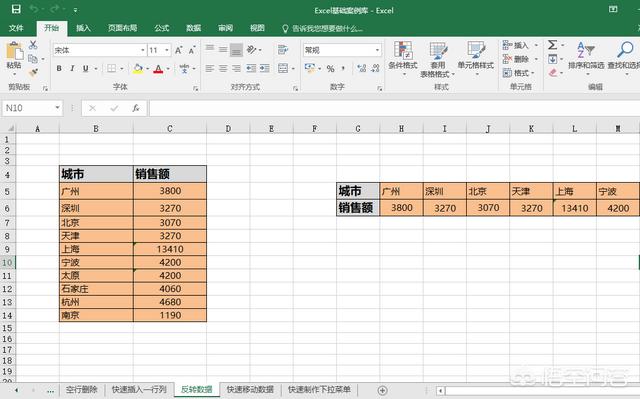Open the font size dropdown
The image size is (640, 399).
tap(167, 50)
